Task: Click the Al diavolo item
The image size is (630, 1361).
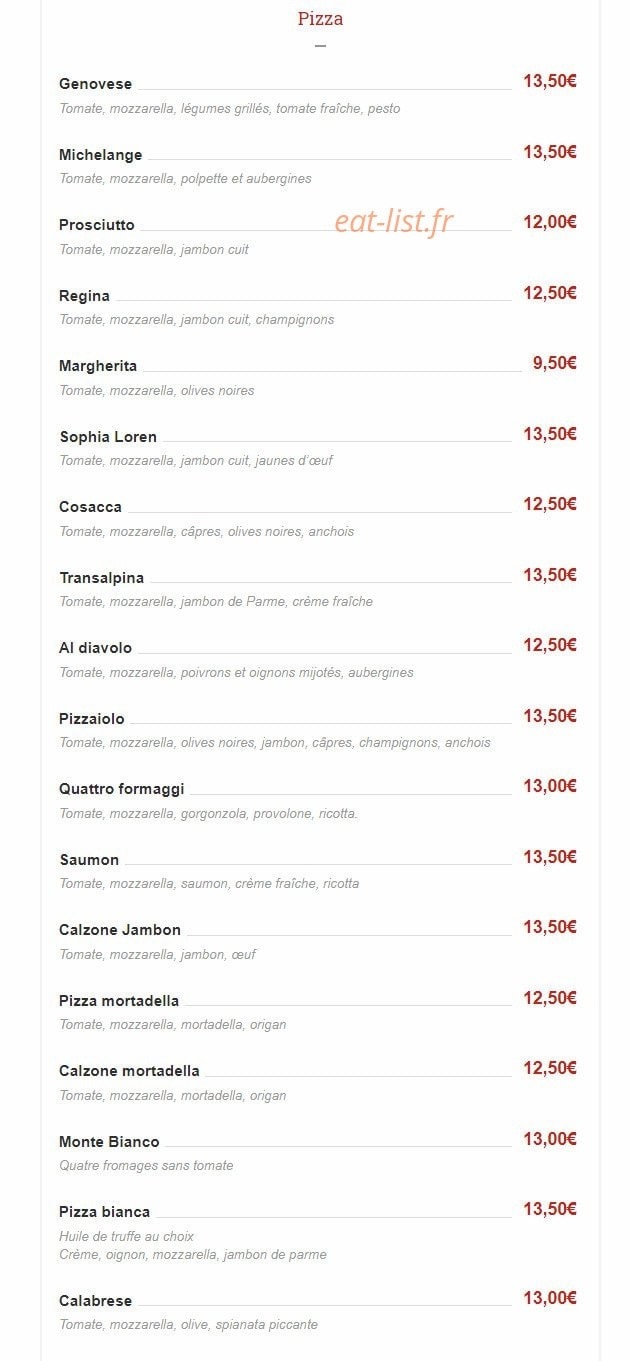Action: point(95,648)
